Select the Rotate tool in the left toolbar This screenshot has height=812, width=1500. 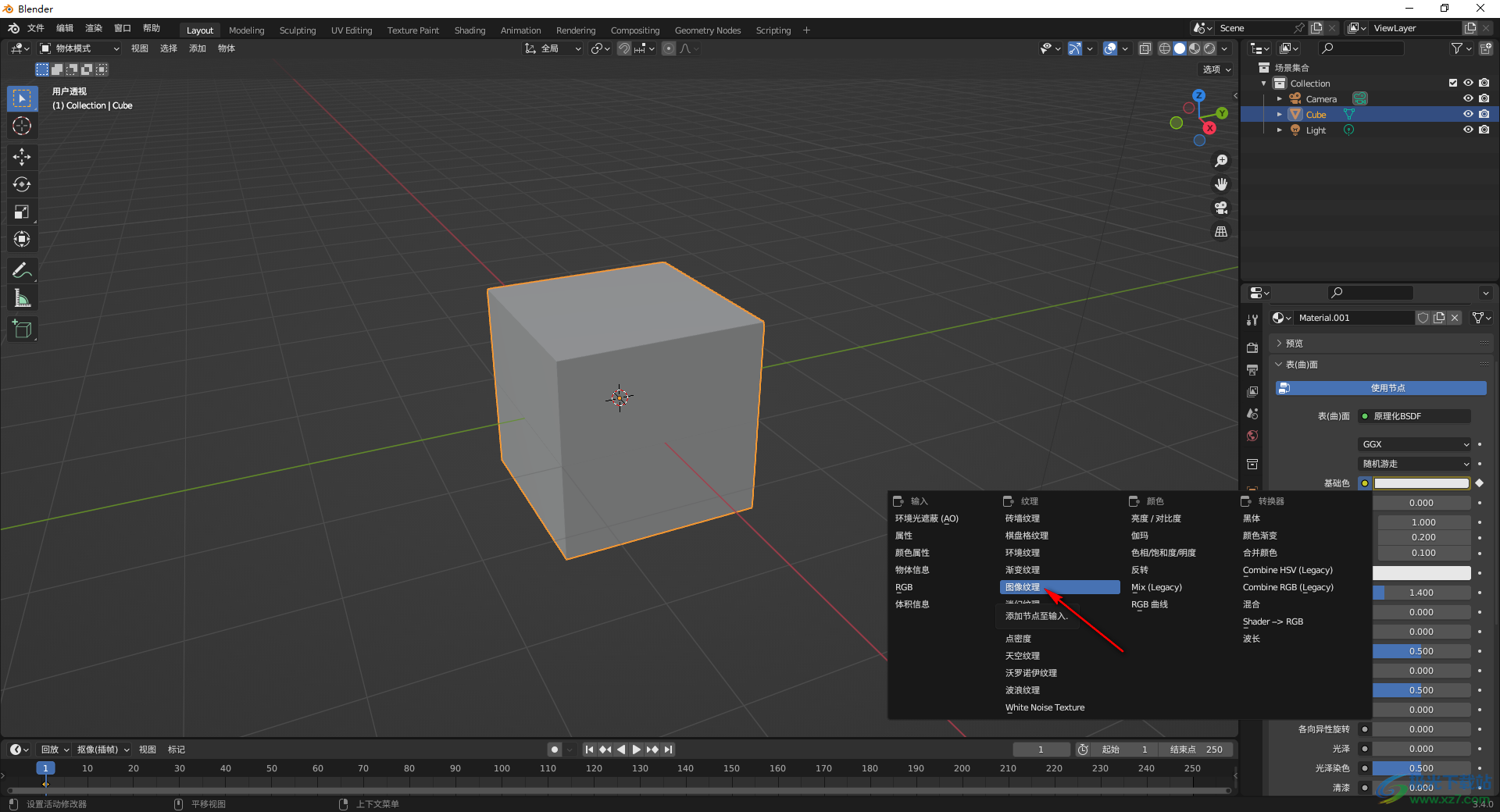pos(22,184)
